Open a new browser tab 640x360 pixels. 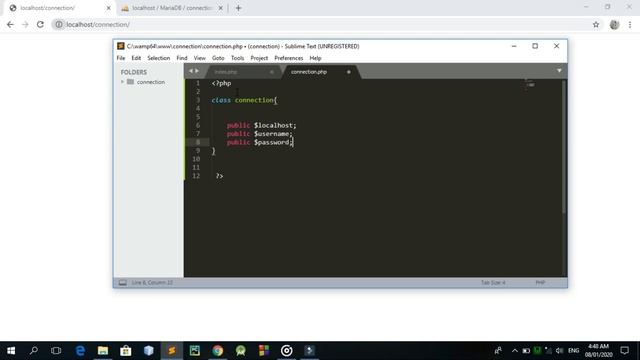(x=238, y=8)
